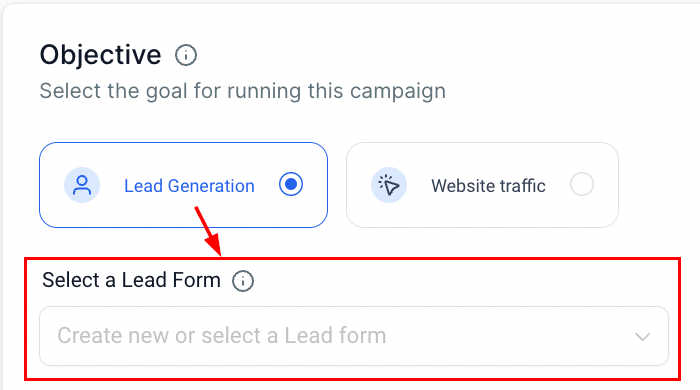Choose the Lead Generation objective card
700x390 pixels.
(x=183, y=185)
